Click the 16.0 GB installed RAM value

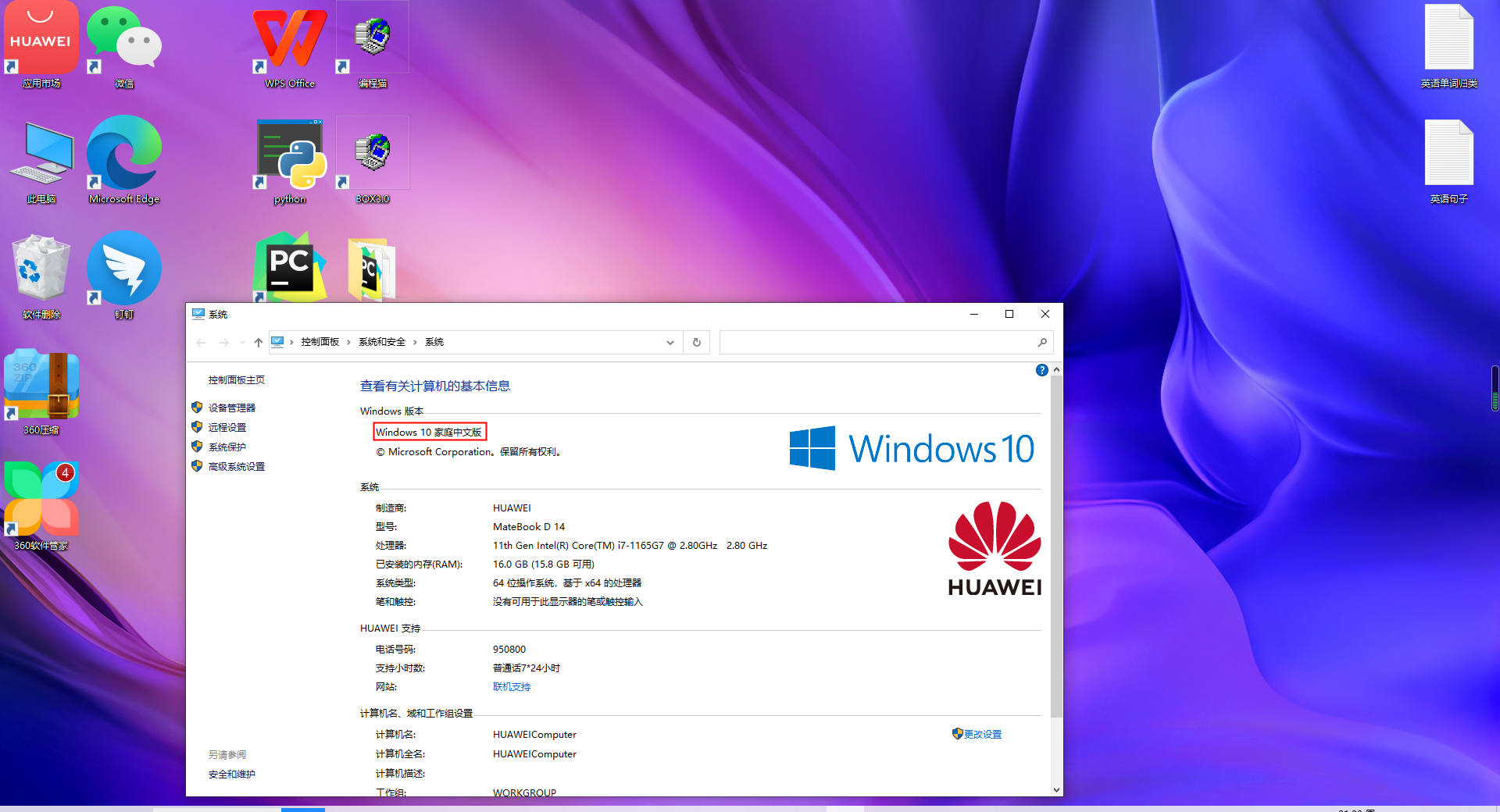(x=544, y=564)
